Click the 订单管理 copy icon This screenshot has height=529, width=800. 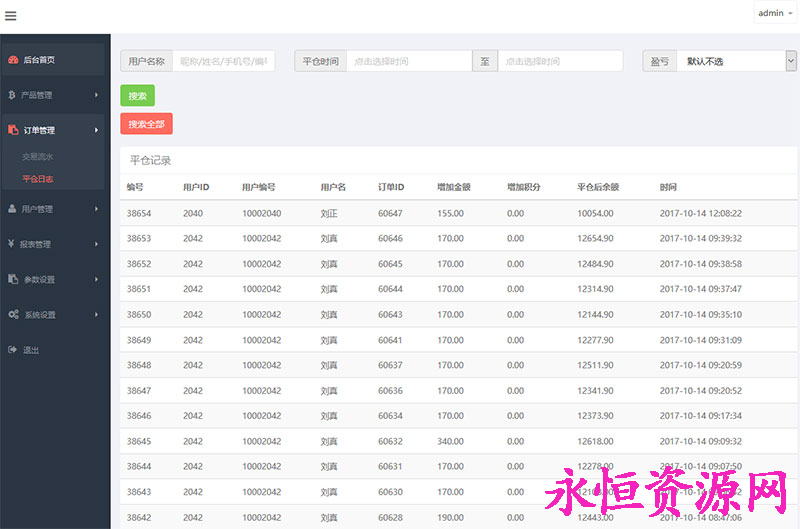coord(13,130)
